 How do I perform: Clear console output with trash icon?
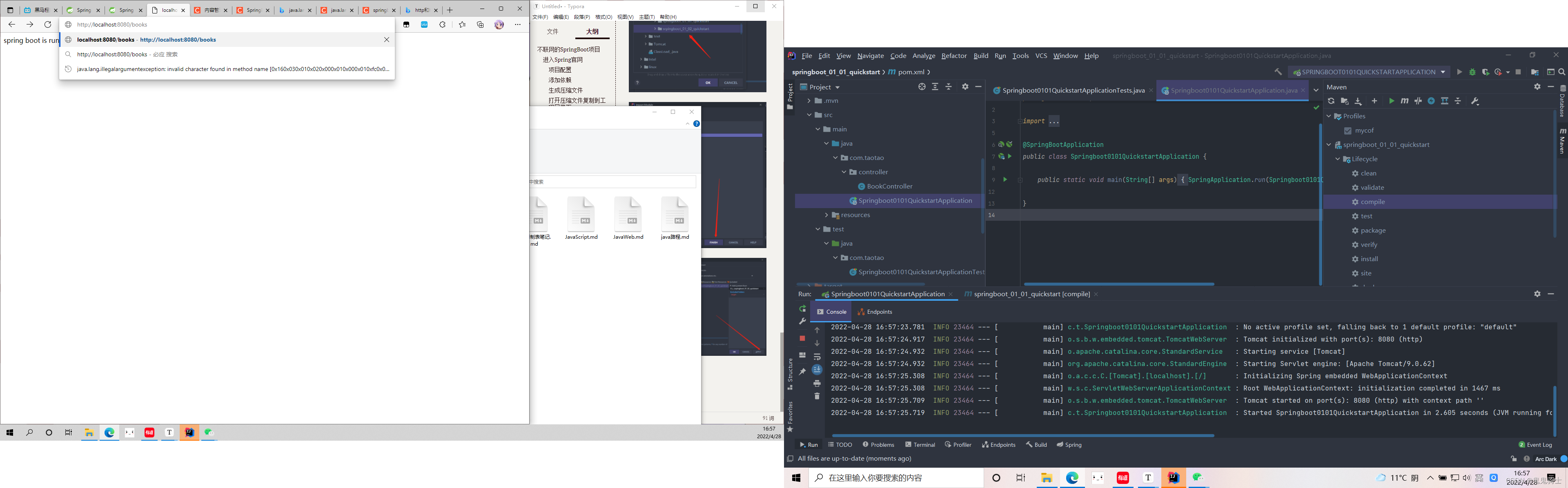pyautogui.click(x=817, y=396)
